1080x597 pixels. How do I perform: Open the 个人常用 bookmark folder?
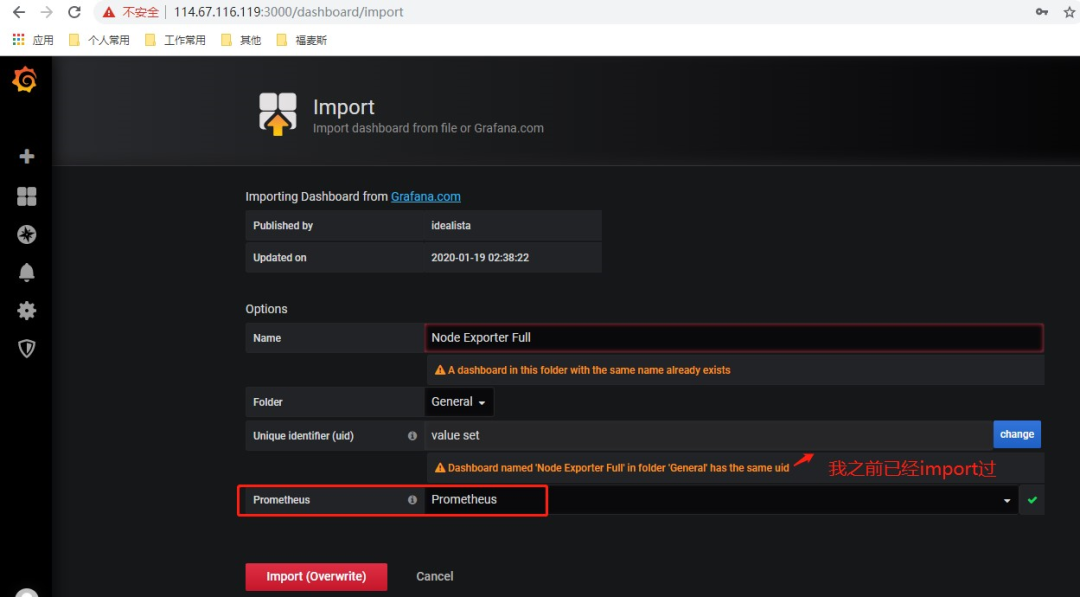click(99, 40)
